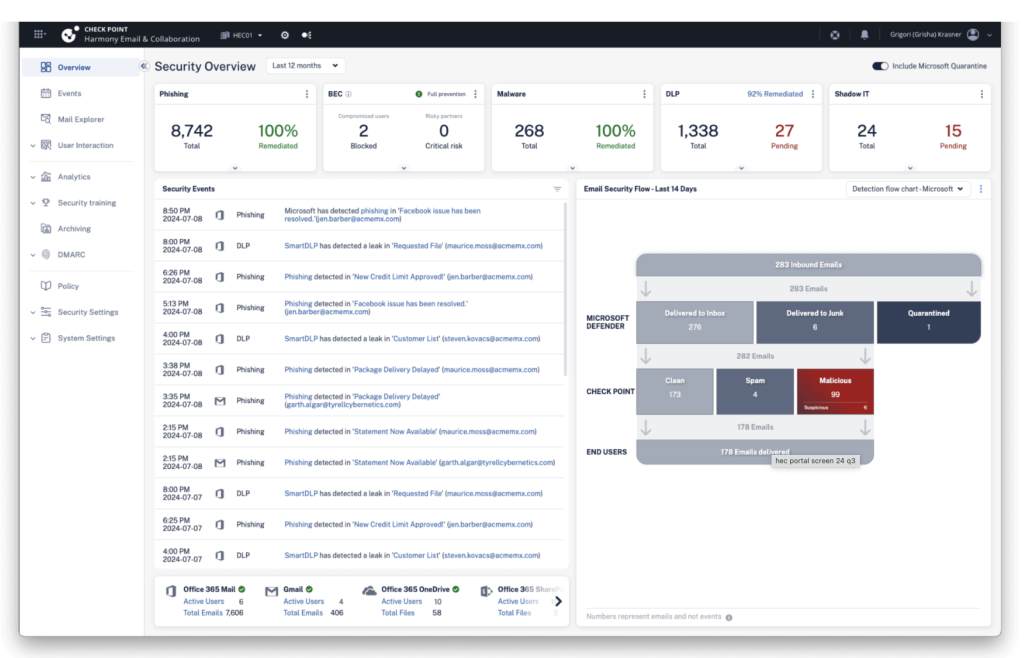Click the Spam 4 block

click(755, 392)
